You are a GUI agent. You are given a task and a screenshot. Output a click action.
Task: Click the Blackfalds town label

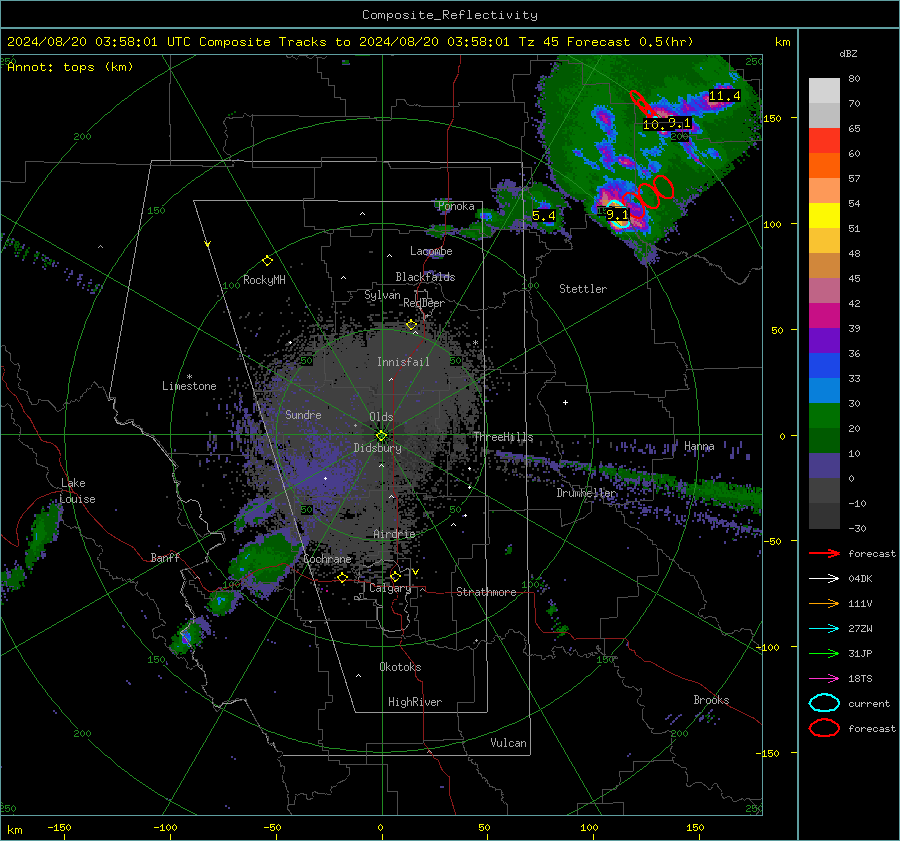pos(425,277)
